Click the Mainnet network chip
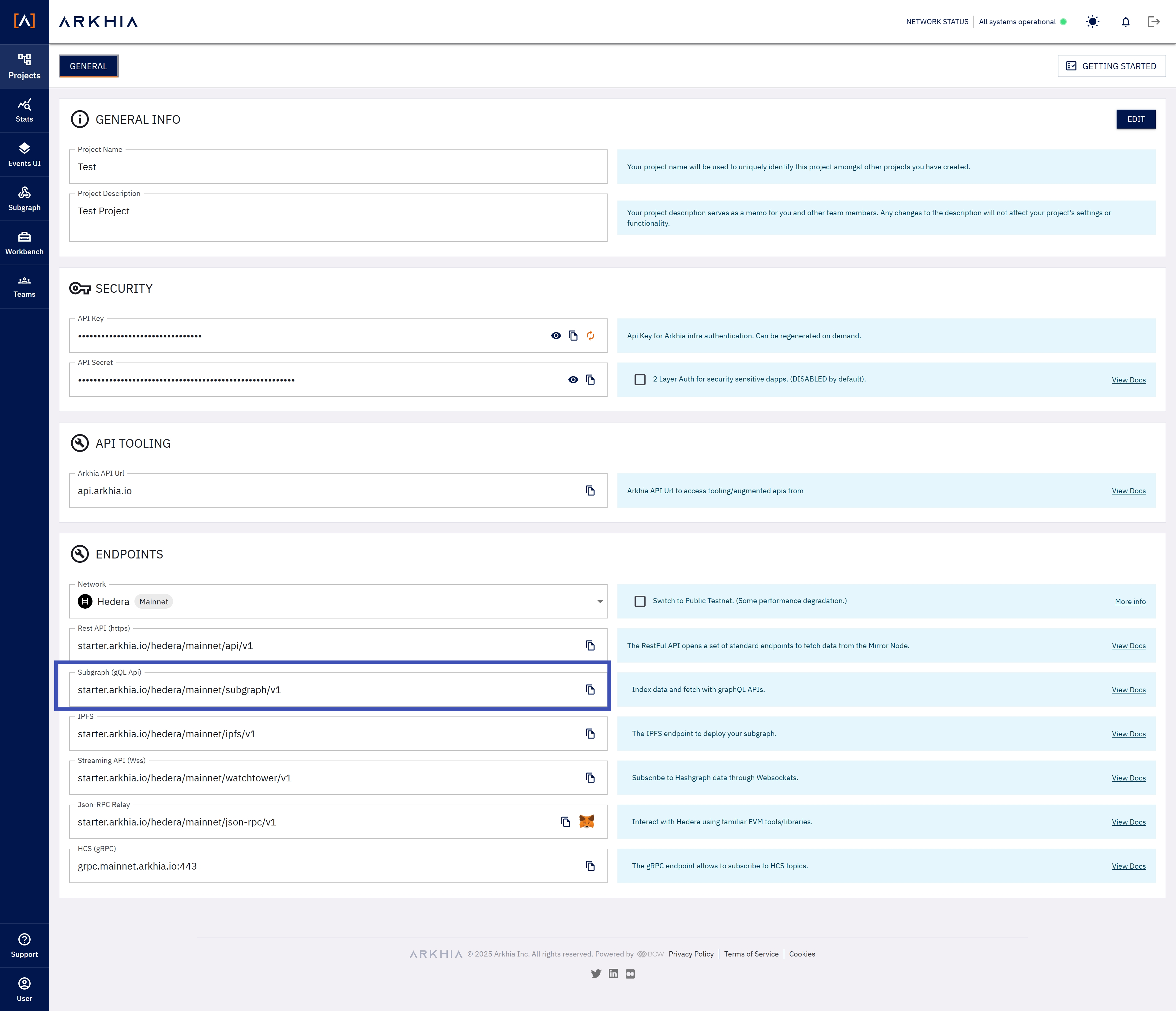Viewport: 1176px width, 1011px height. (154, 601)
